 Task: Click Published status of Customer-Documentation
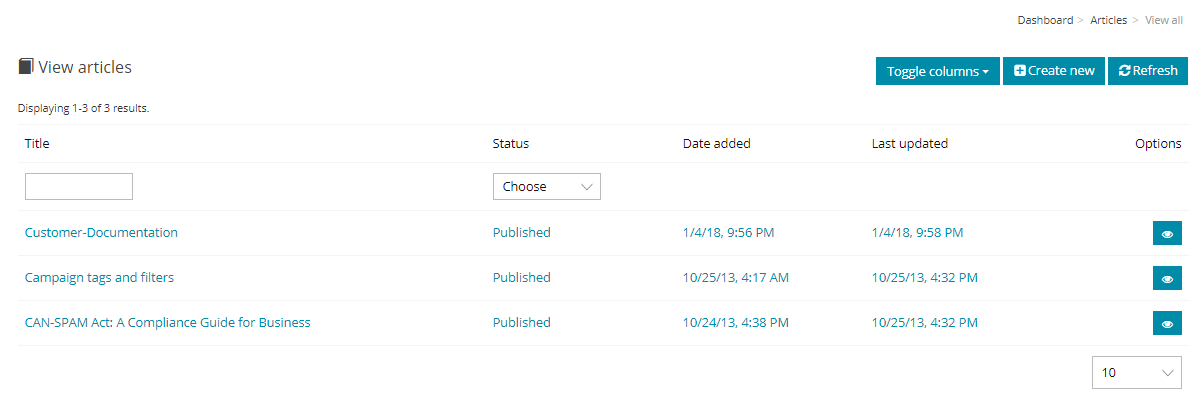point(521,232)
